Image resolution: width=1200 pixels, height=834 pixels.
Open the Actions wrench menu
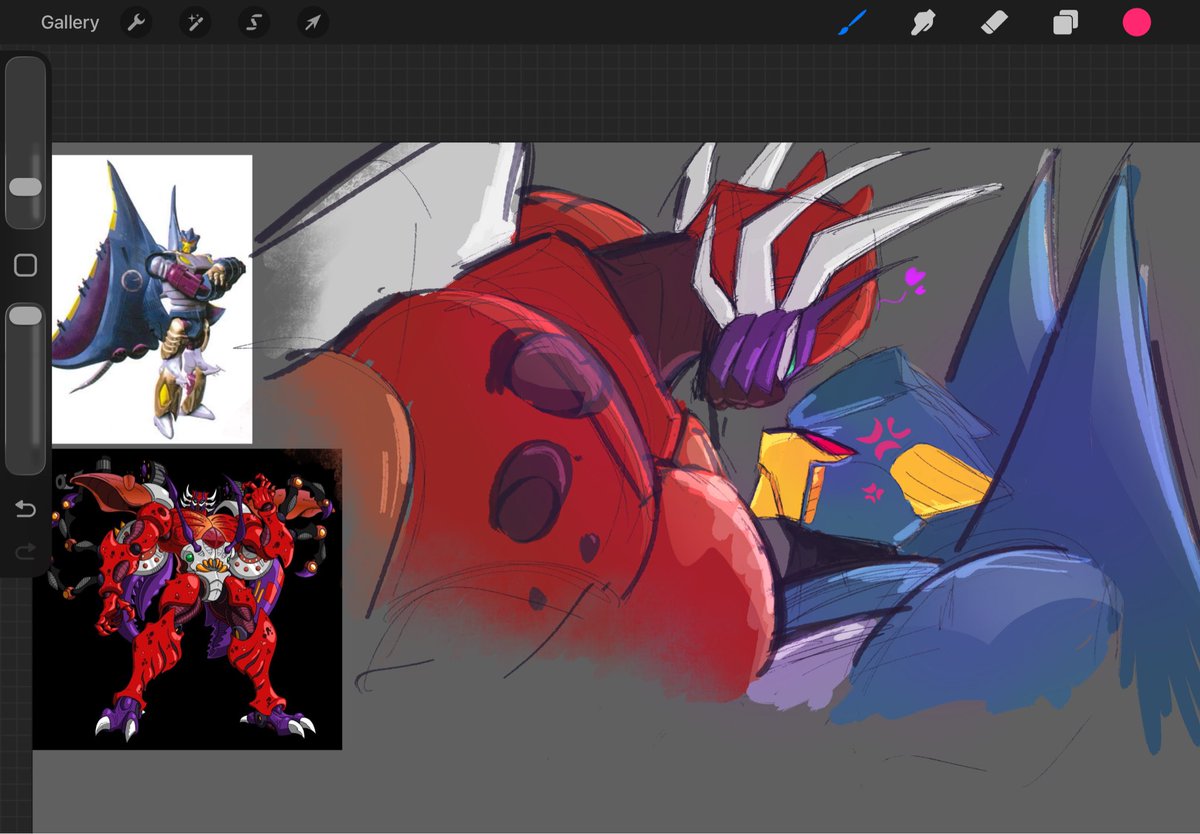pos(136,23)
